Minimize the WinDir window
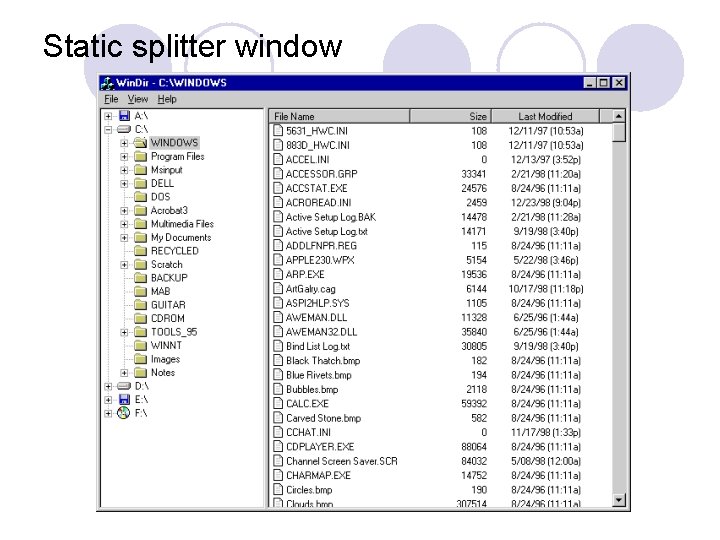The image size is (720, 540). 590,83
